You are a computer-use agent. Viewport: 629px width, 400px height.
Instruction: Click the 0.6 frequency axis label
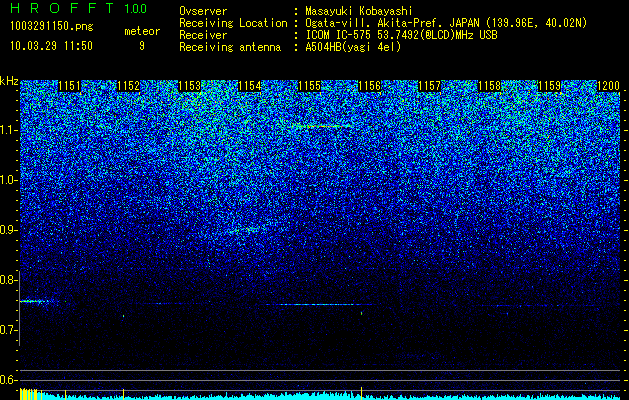click(x=9, y=380)
